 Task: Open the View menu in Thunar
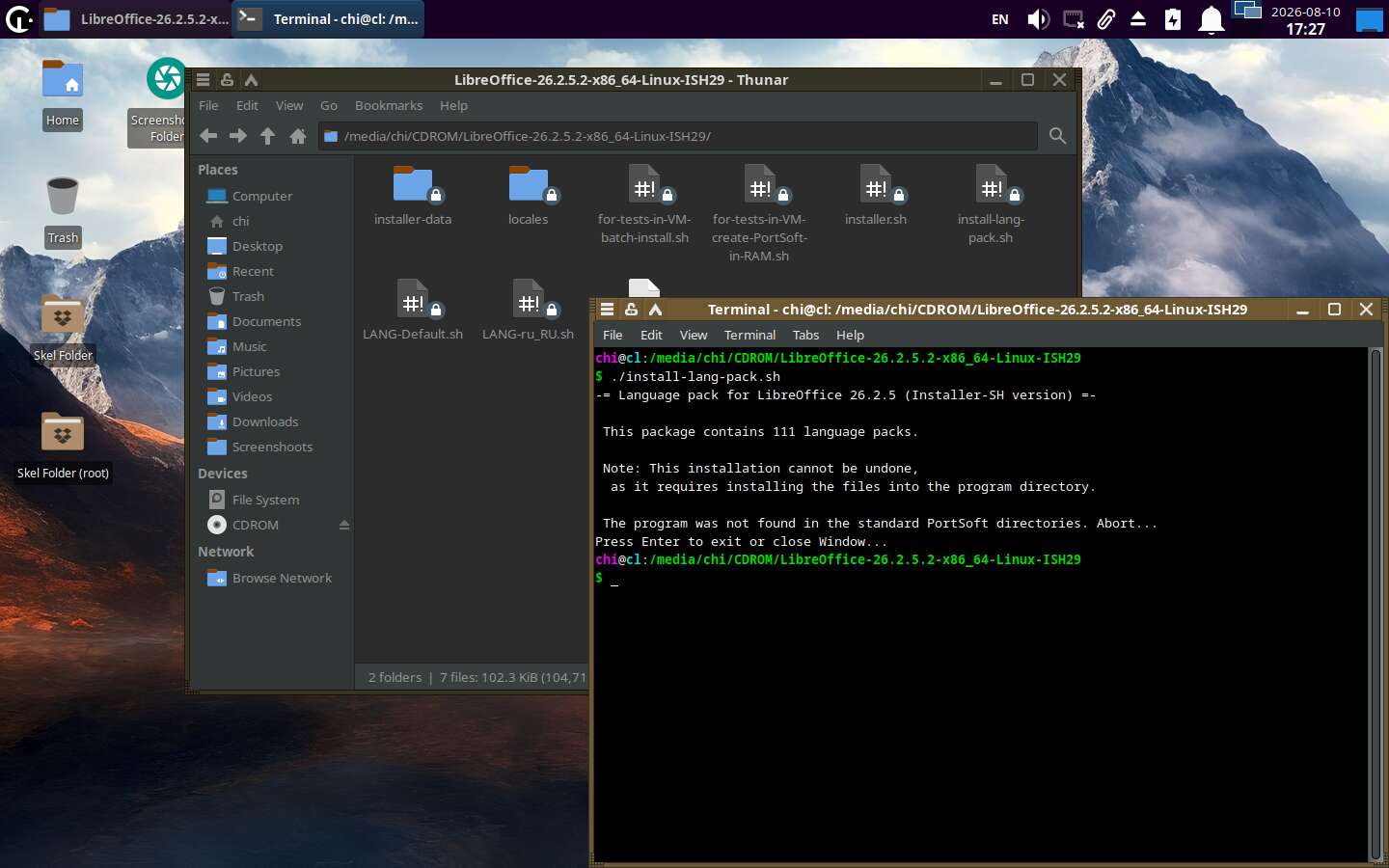[289, 105]
